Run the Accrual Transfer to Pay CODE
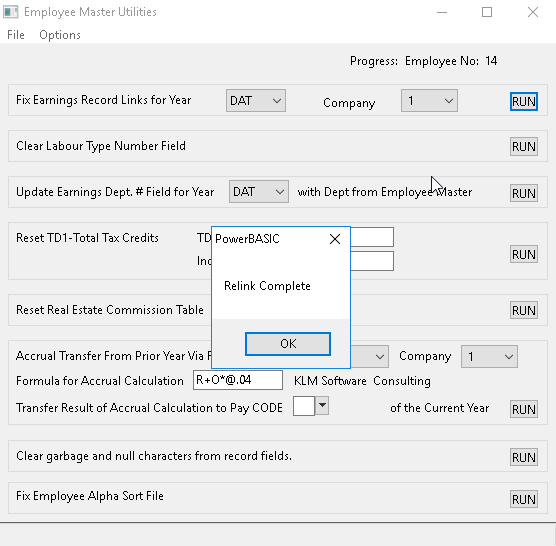556x546 pixels. [x=524, y=409]
